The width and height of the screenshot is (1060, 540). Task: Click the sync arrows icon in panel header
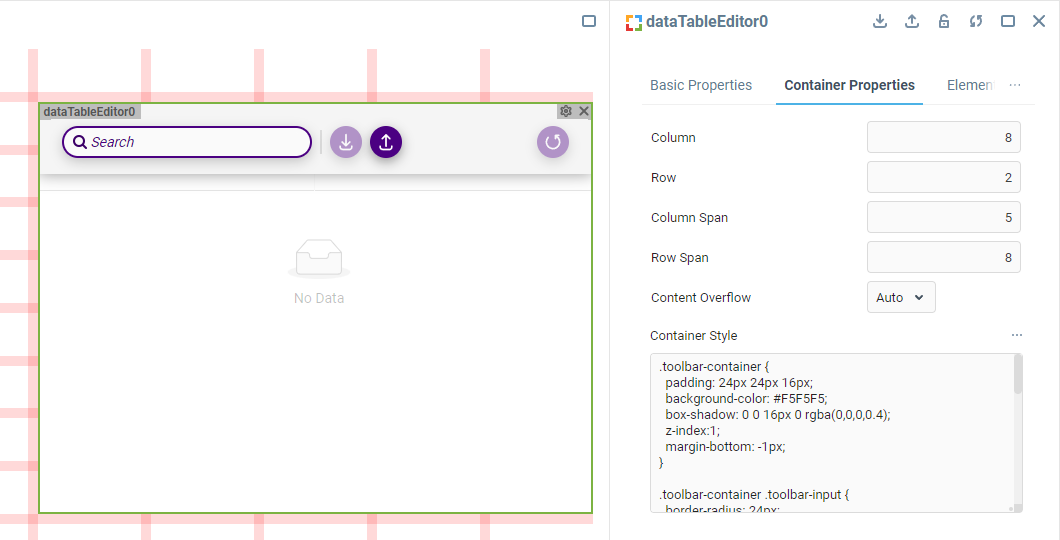[976, 21]
